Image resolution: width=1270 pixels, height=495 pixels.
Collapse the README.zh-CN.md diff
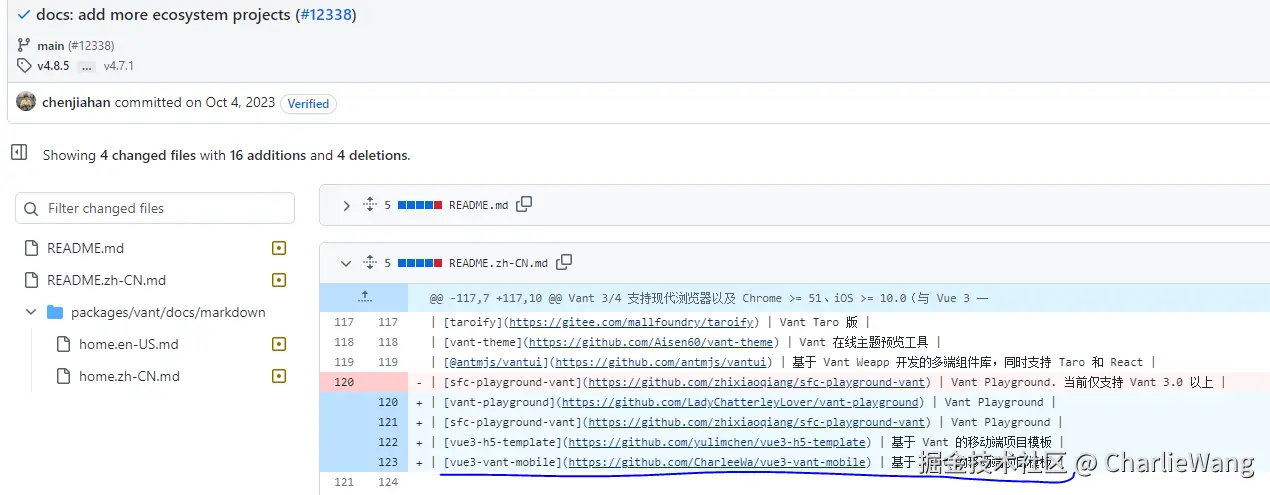(x=346, y=263)
